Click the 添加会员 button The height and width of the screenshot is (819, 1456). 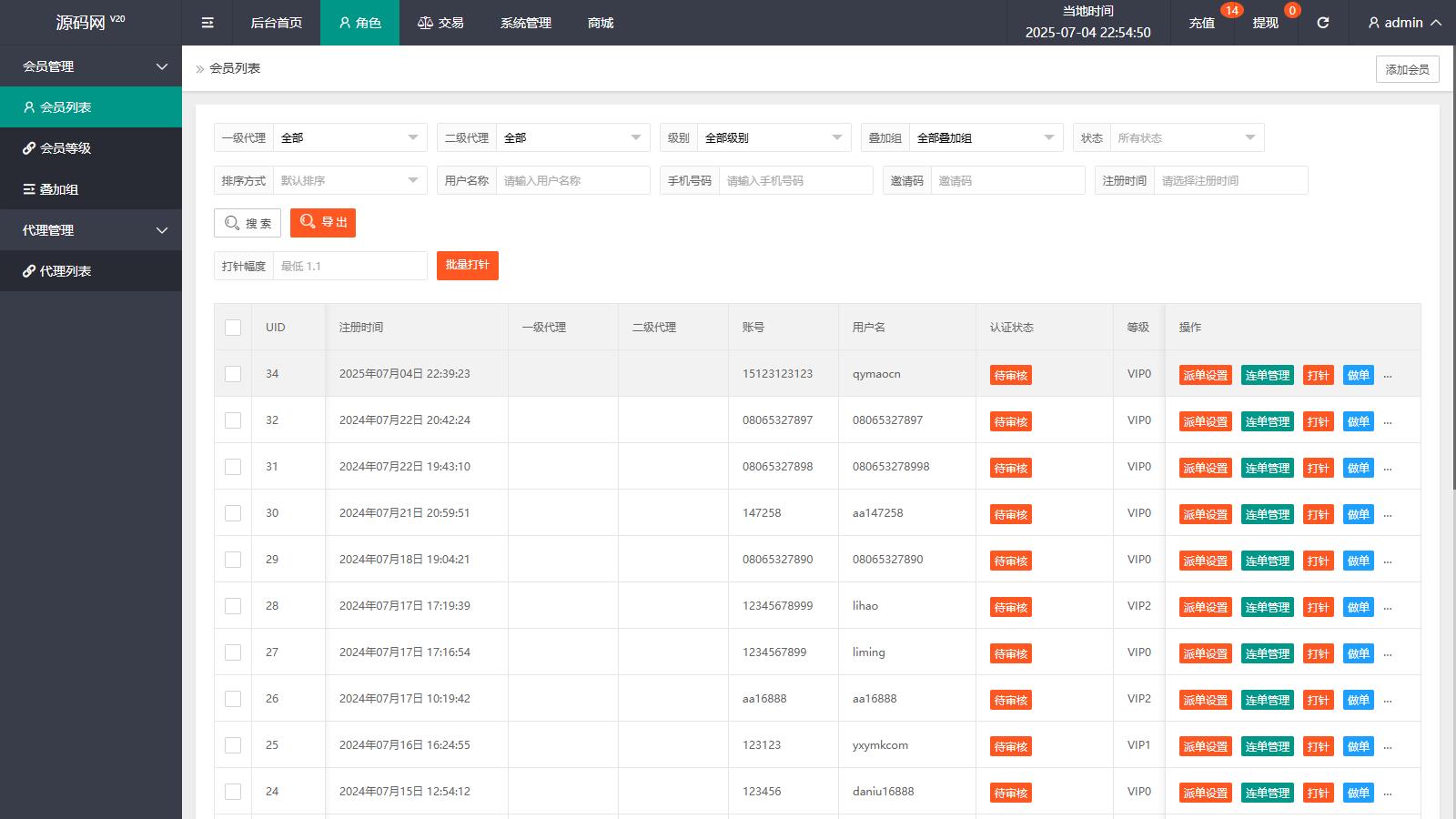pos(1407,69)
